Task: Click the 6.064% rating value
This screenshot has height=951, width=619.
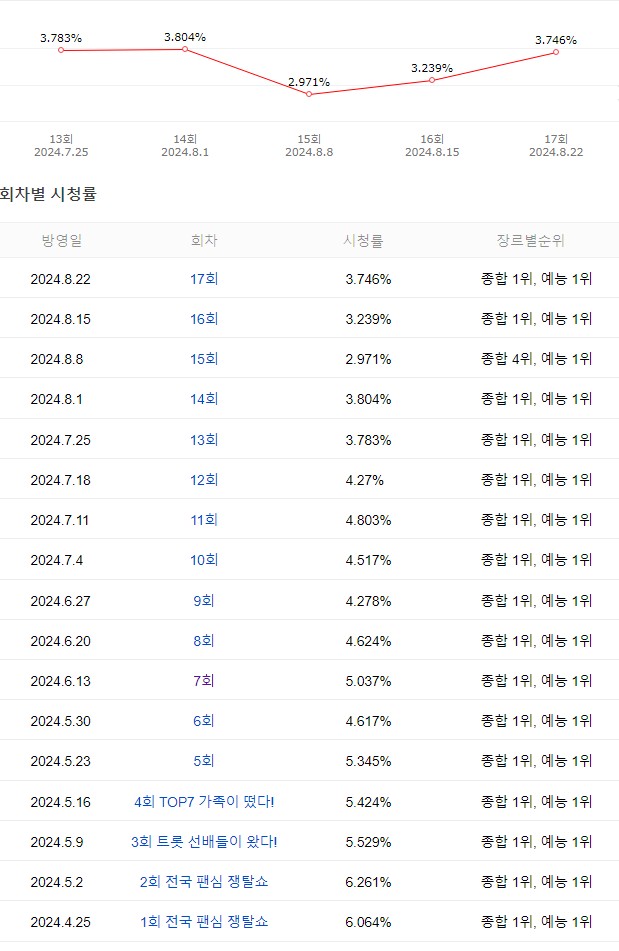Action: [x=368, y=922]
